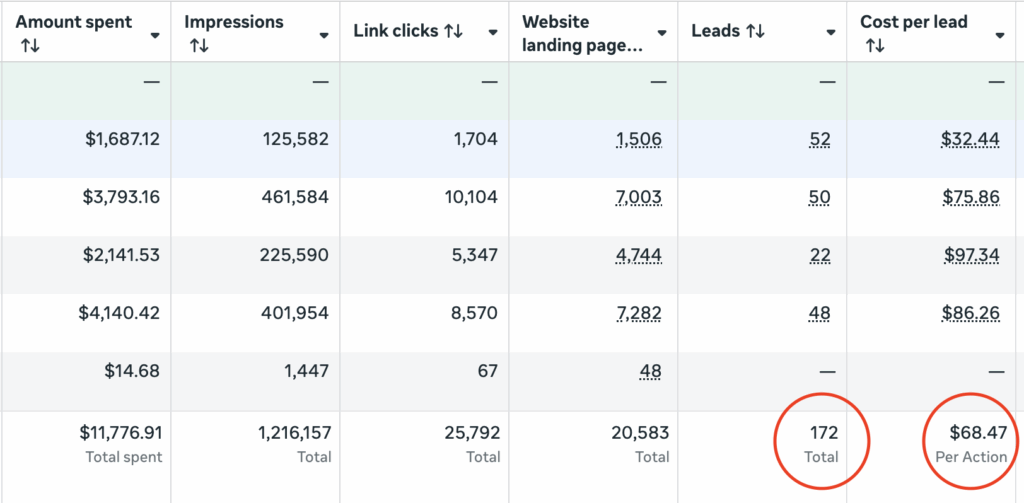Click the sort arrows next to Link clicks
This screenshot has height=503, width=1024.
454,32
